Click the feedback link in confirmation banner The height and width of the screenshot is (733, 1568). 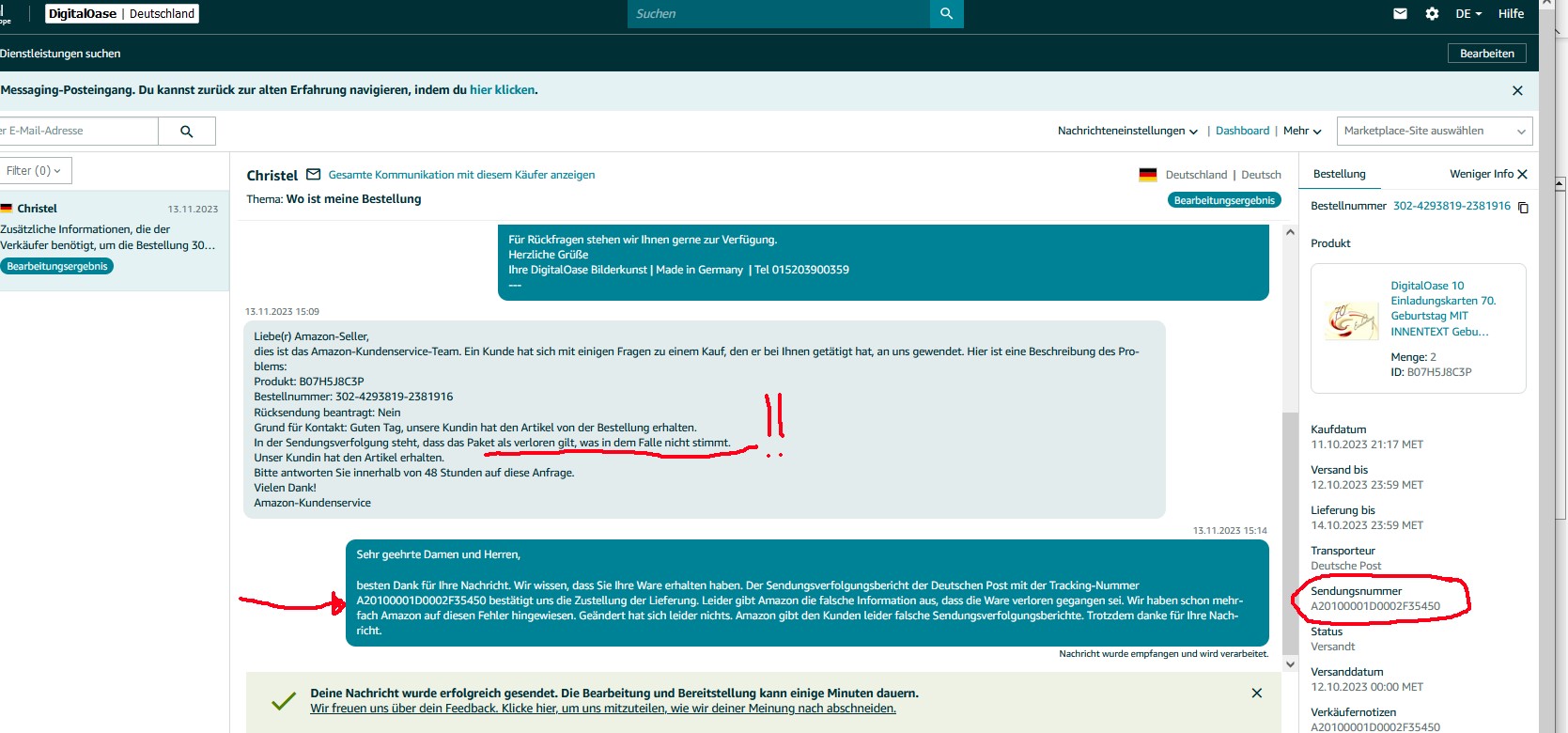[x=603, y=709]
